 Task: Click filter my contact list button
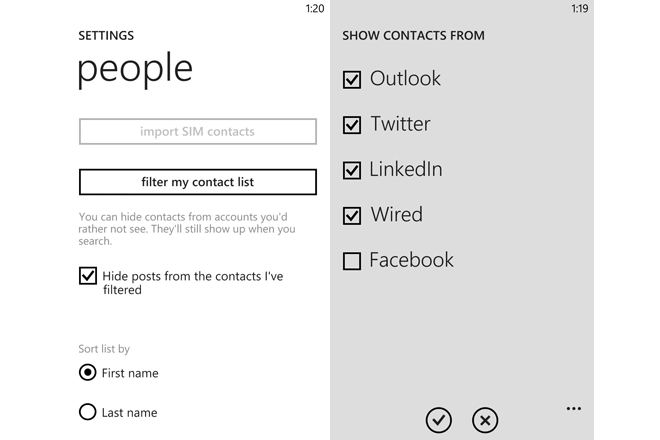pyautogui.click(x=198, y=182)
